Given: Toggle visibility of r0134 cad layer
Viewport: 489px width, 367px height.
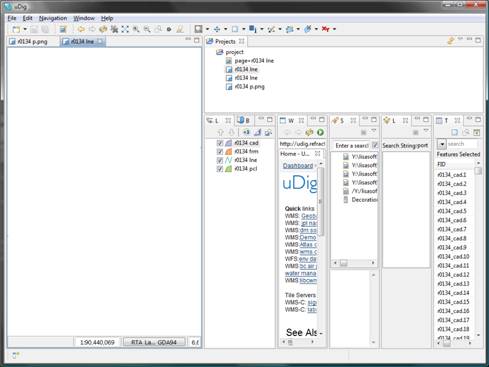Looking at the screenshot, I should point(220,143).
